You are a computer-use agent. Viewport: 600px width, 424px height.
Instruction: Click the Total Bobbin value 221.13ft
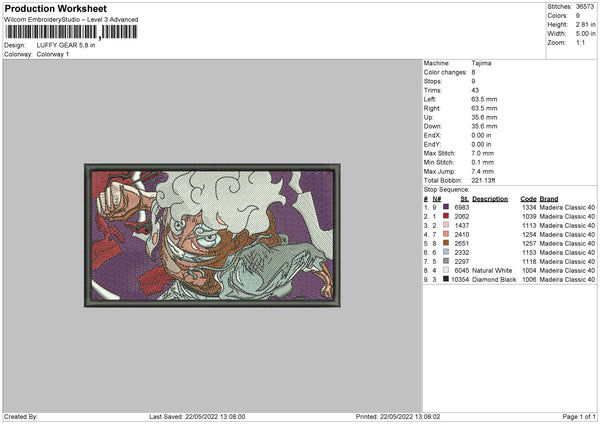pos(483,180)
